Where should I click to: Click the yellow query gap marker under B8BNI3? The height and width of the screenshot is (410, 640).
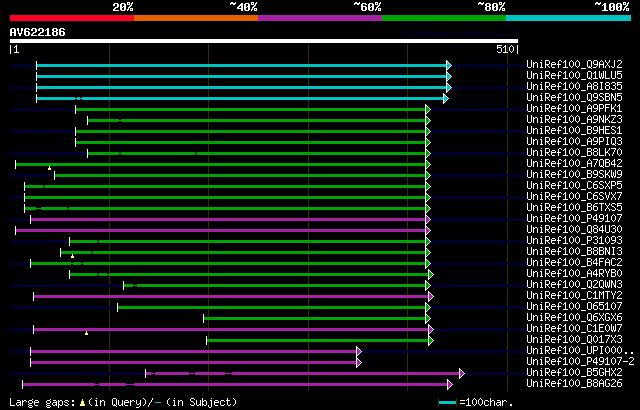point(73,256)
